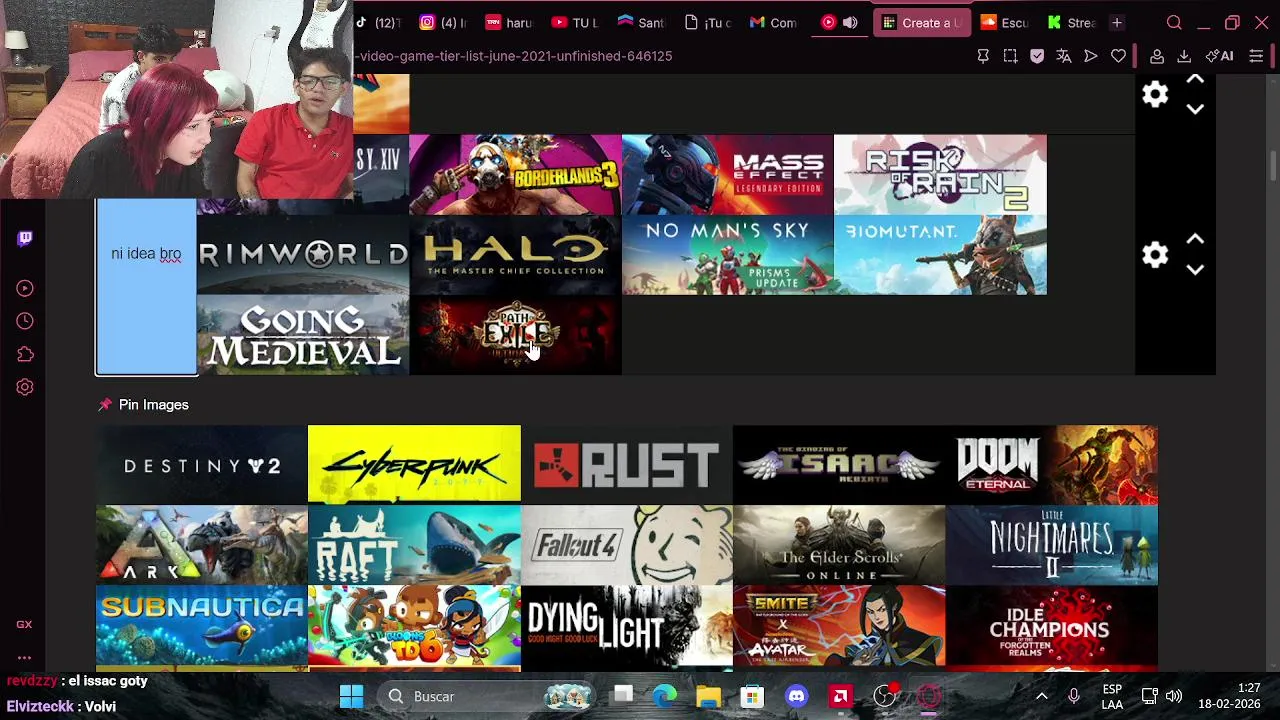This screenshot has width=1280, height=720.
Task: Pick the Fallout 4 image
Action: 626,544
